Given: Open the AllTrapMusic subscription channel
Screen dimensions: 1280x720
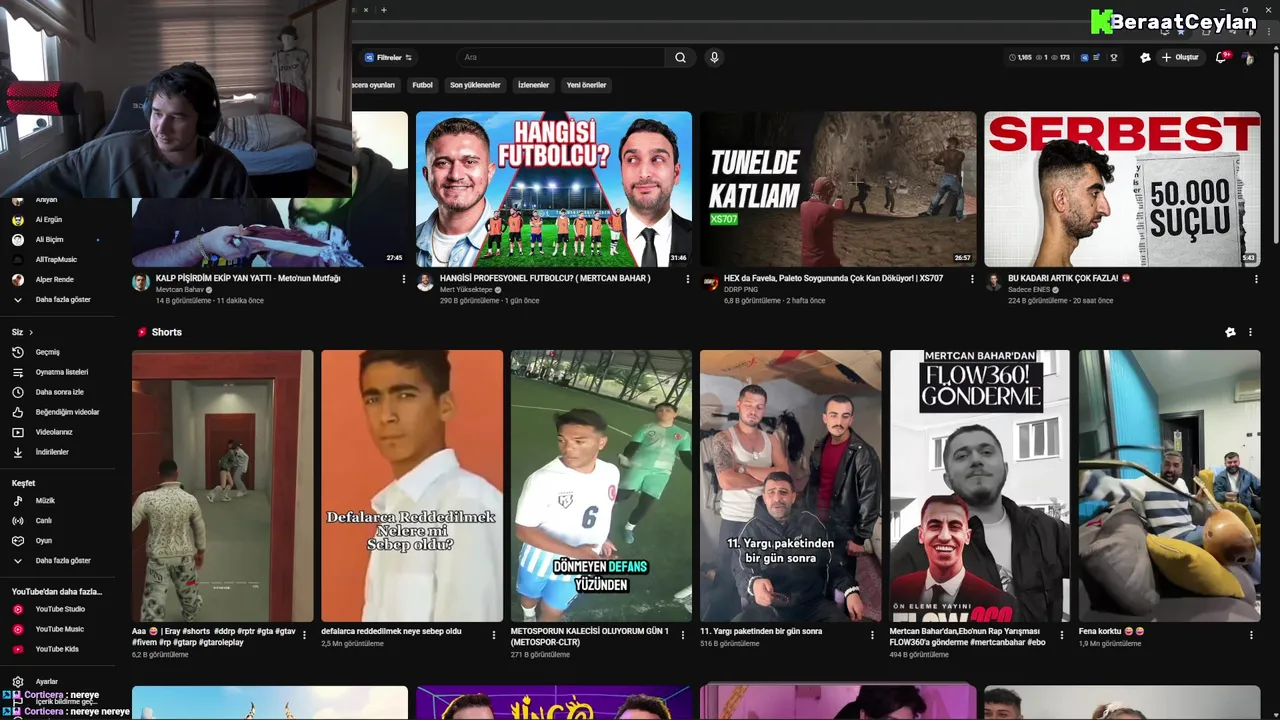Looking at the screenshot, I should pos(56,260).
